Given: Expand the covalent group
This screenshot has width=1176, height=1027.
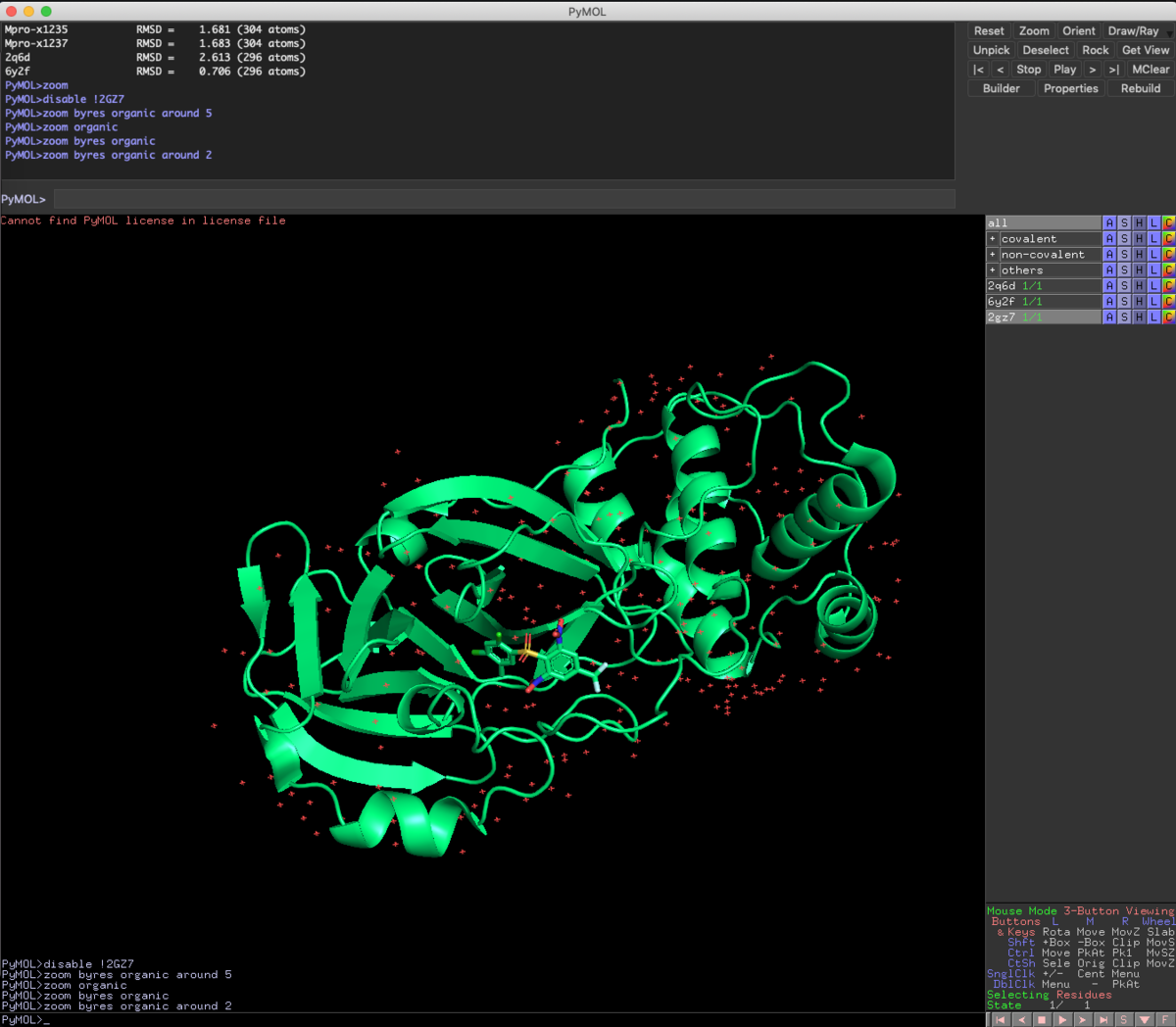Looking at the screenshot, I should tap(992, 239).
